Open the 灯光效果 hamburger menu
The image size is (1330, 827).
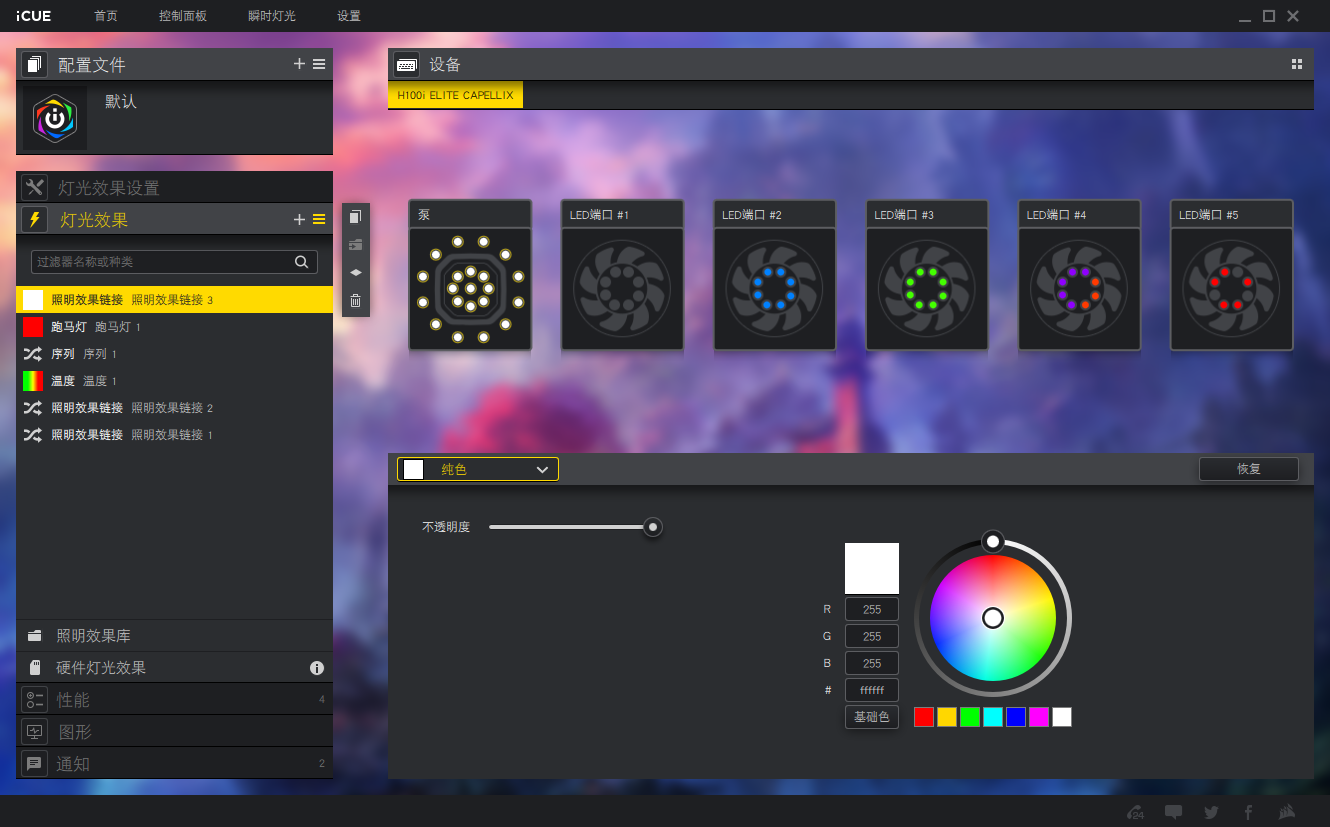pos(319,220)
